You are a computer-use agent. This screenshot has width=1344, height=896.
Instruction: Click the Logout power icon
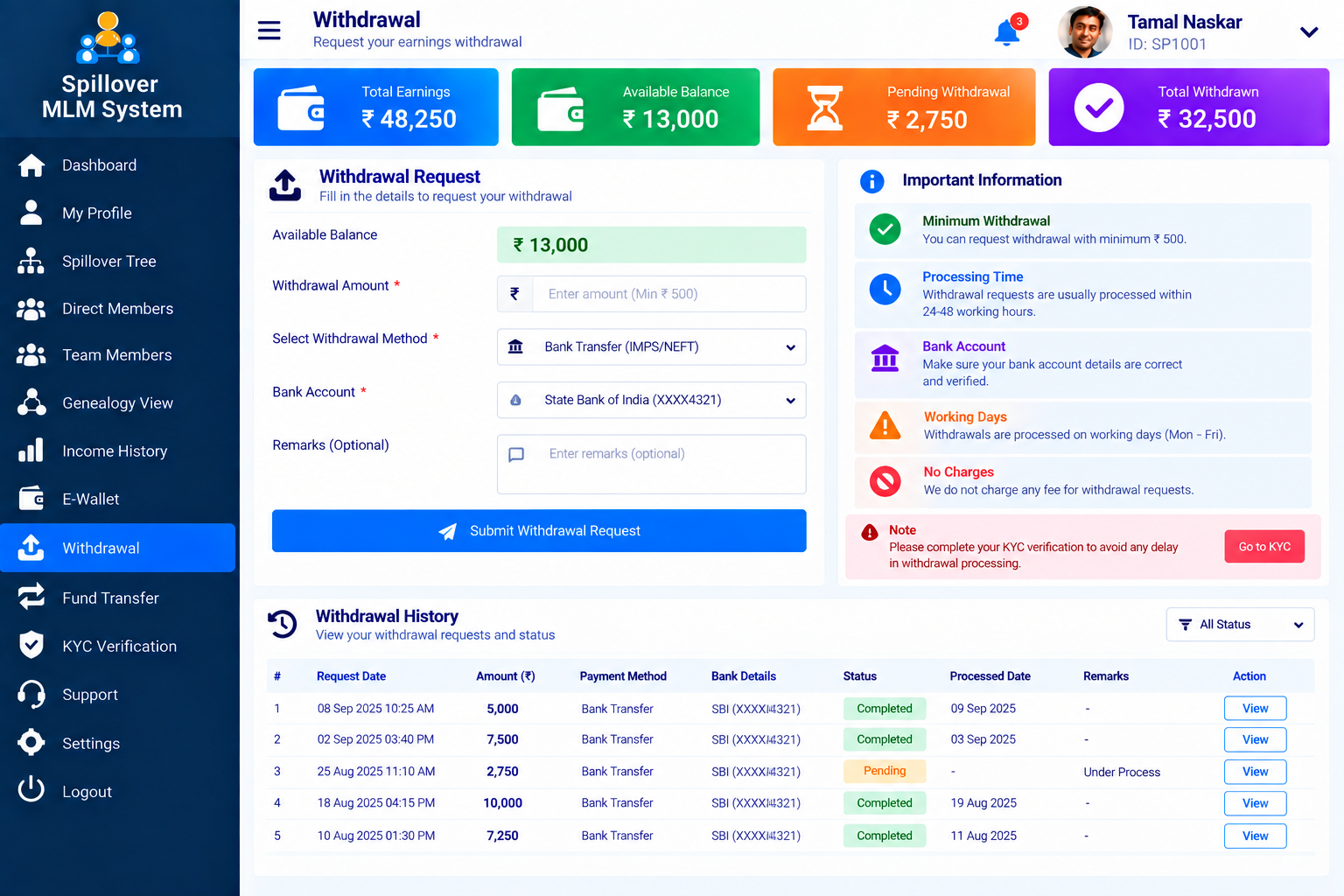[x=31, y=791]
